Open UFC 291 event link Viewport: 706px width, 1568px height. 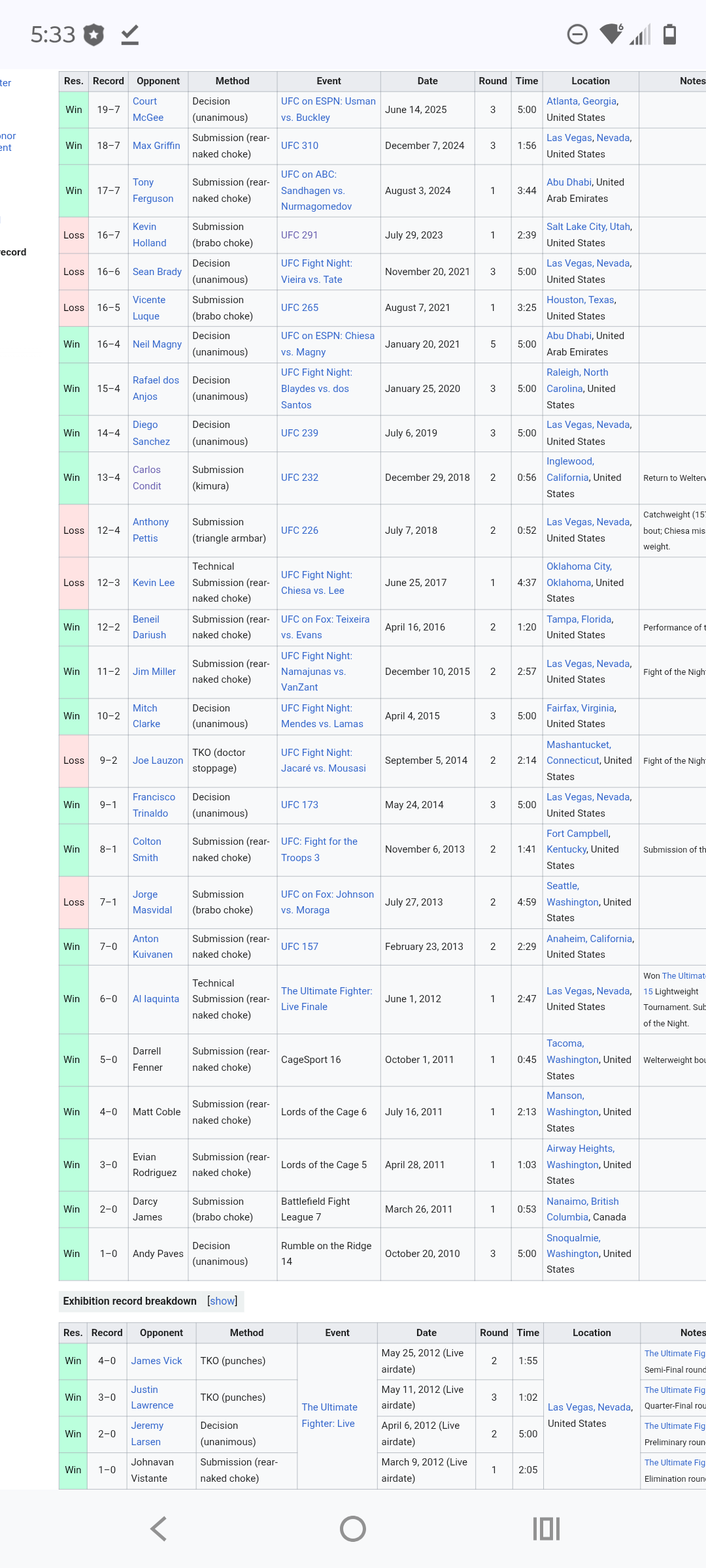(x=299, y=235)
